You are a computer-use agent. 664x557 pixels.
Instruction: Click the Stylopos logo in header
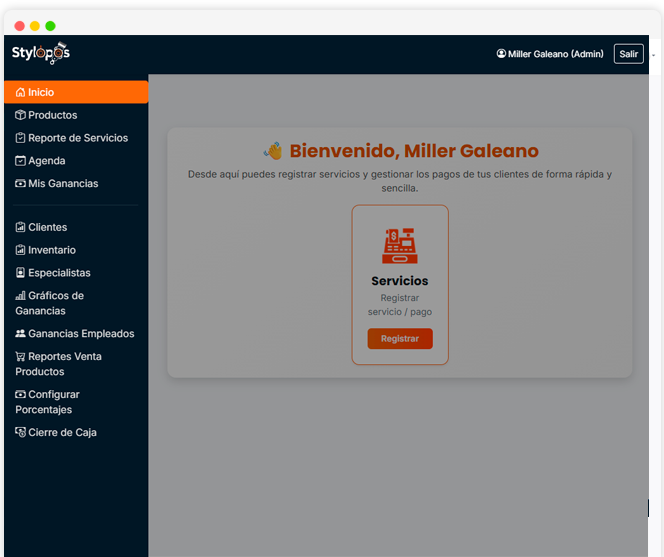(x=40, y=53)
